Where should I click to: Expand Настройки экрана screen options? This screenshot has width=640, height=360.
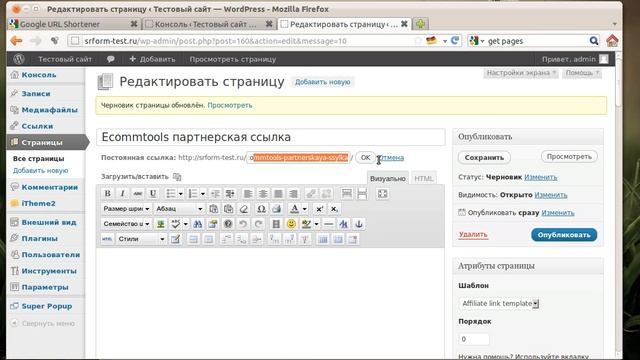coord(521,73)
